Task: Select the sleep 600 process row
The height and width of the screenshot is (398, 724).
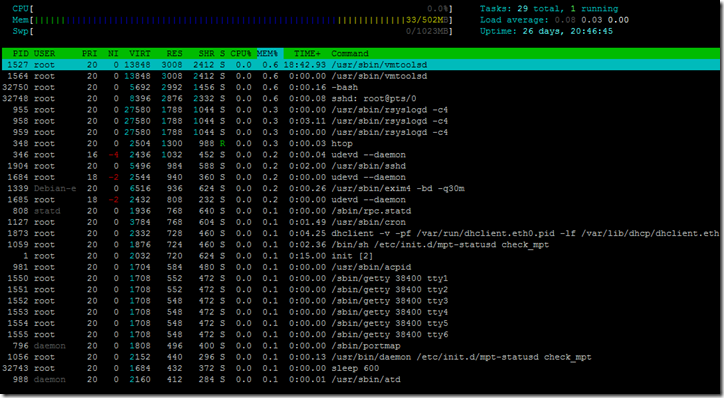Action: pos(361,368)
